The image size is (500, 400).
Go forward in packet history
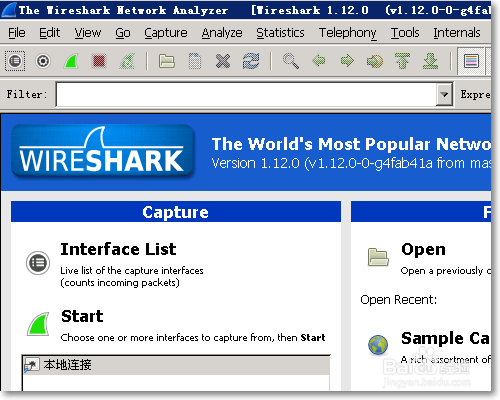pos(347,61)
